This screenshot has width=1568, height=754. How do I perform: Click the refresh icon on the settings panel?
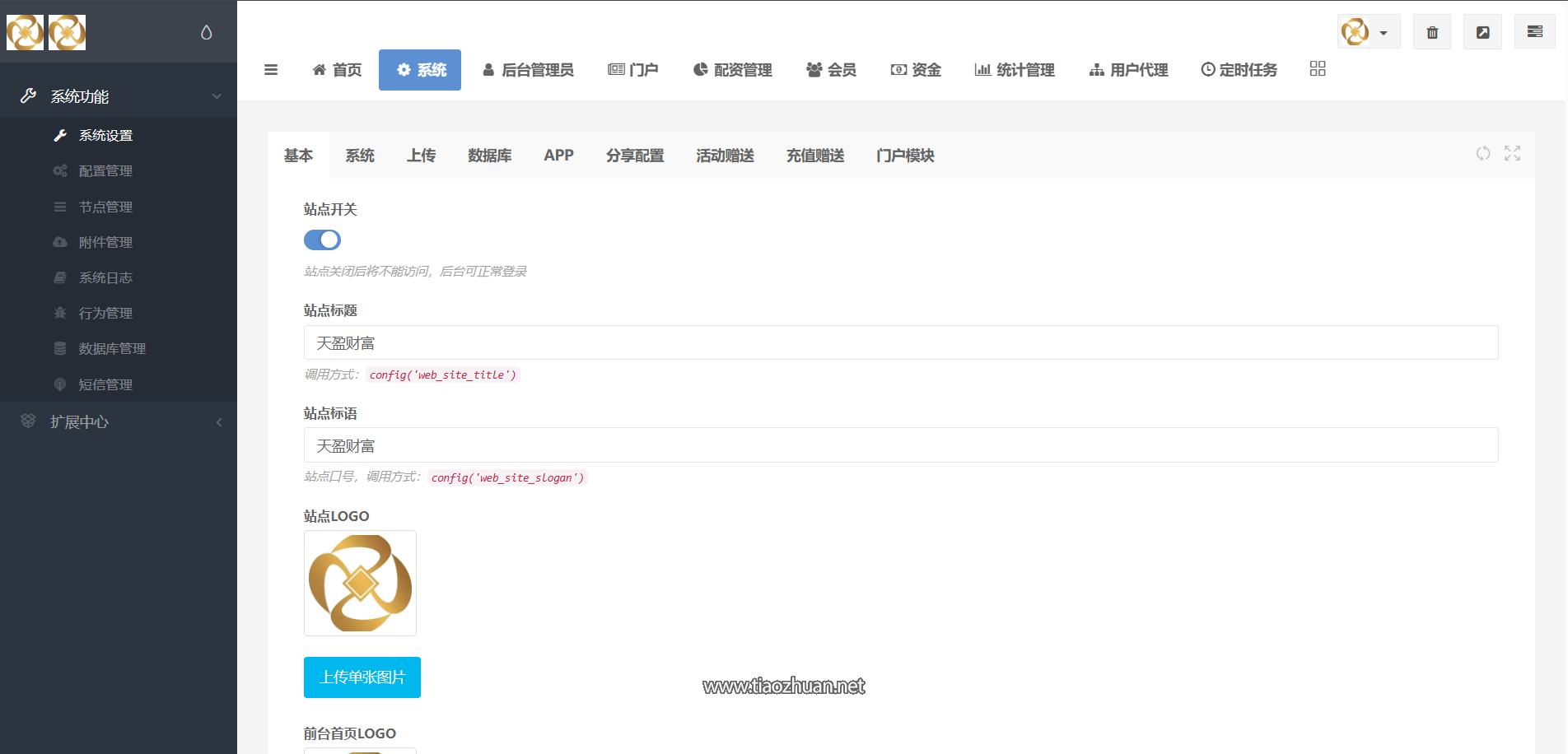pos(1483,154)
